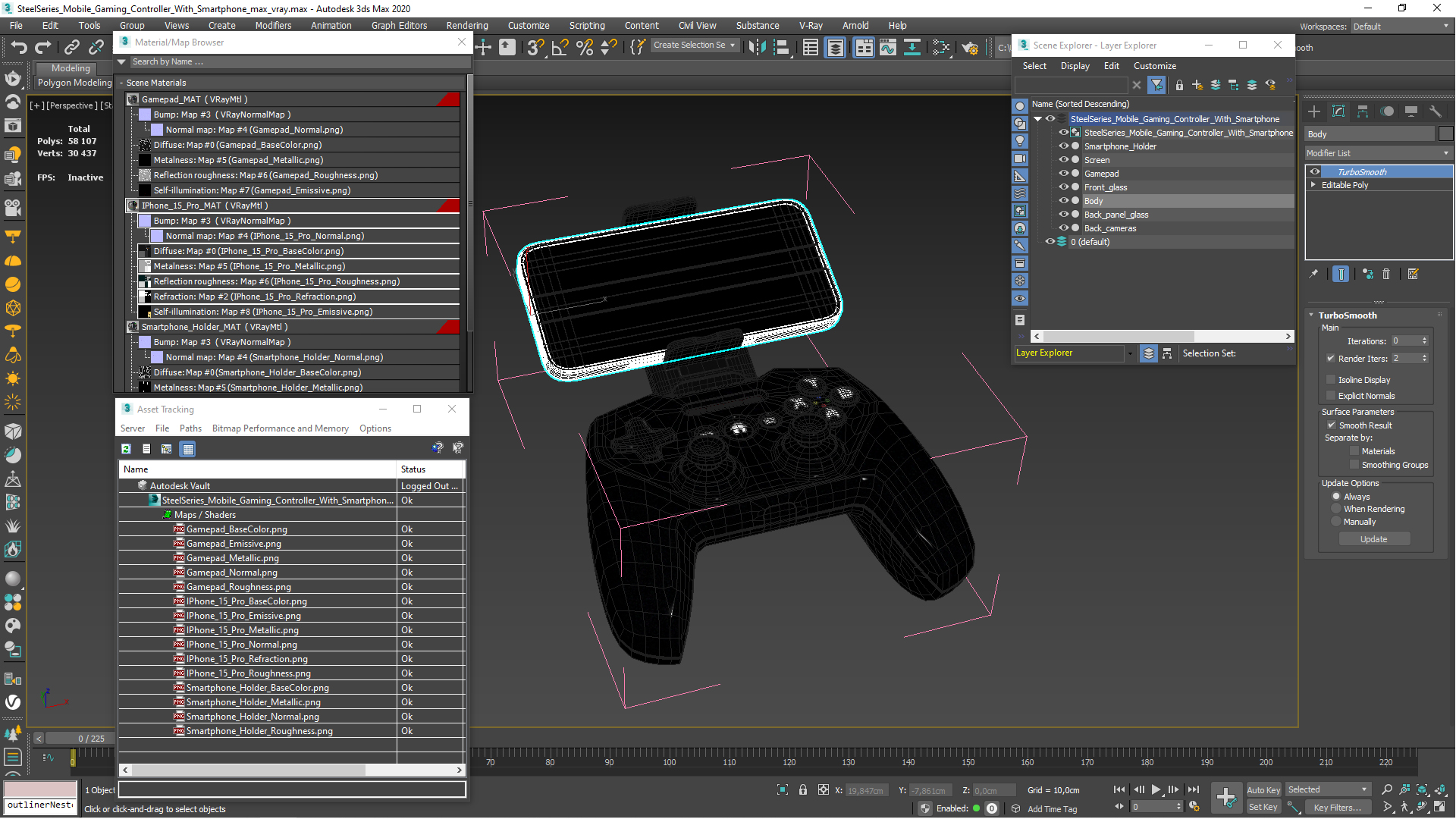Viewport: 1456px width, 819px height.
Task: Click Pin Stack icon under modifier stack
Action: [x=1313, y=274]
